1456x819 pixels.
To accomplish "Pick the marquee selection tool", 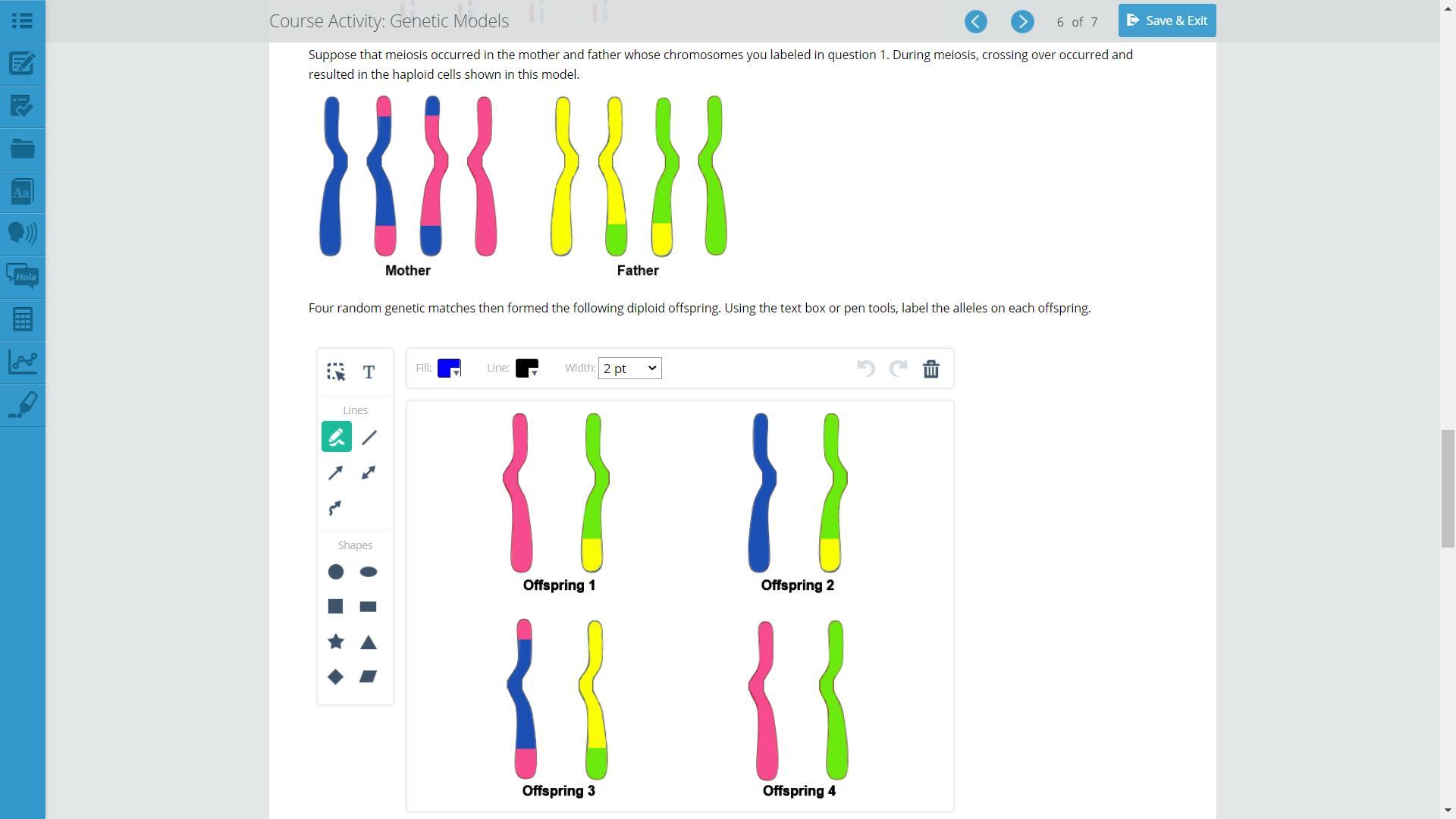I will tap(336, 372).
